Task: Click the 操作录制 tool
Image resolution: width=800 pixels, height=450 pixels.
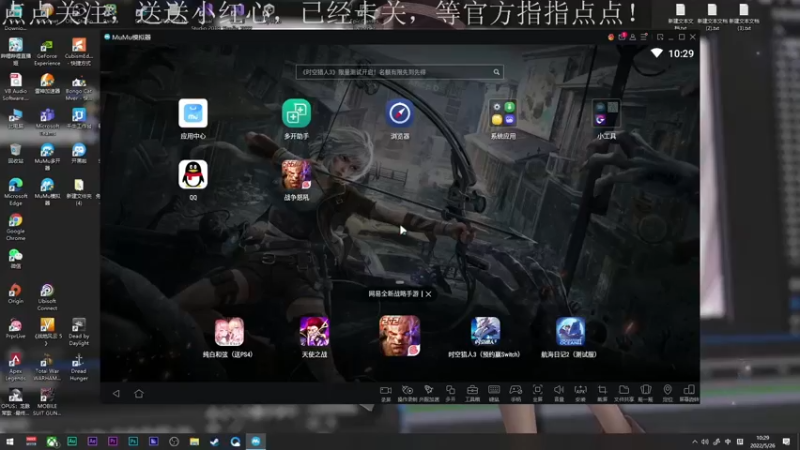Action: [407, 392]
